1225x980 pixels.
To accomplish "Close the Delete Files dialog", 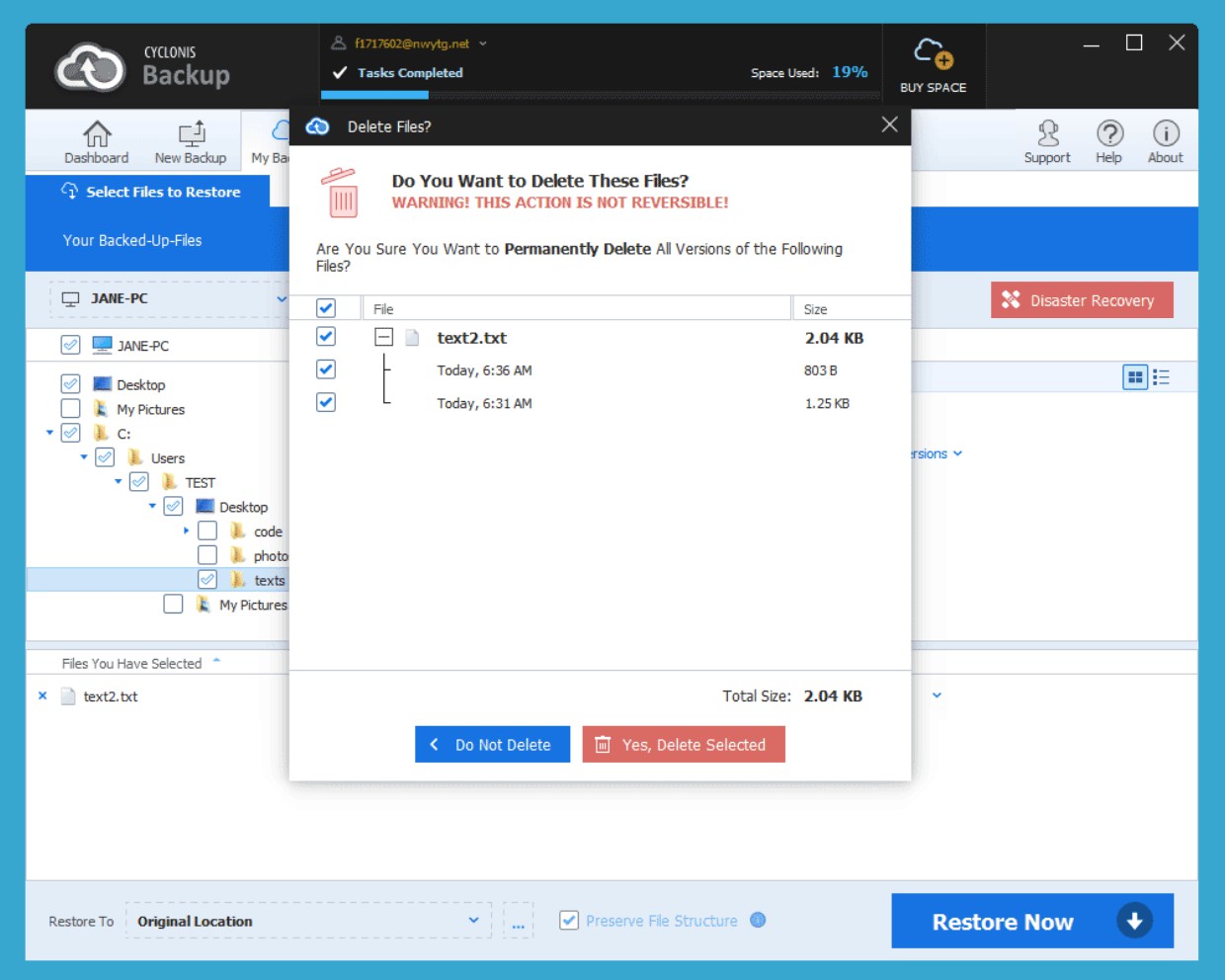I will tap(889, 124).
